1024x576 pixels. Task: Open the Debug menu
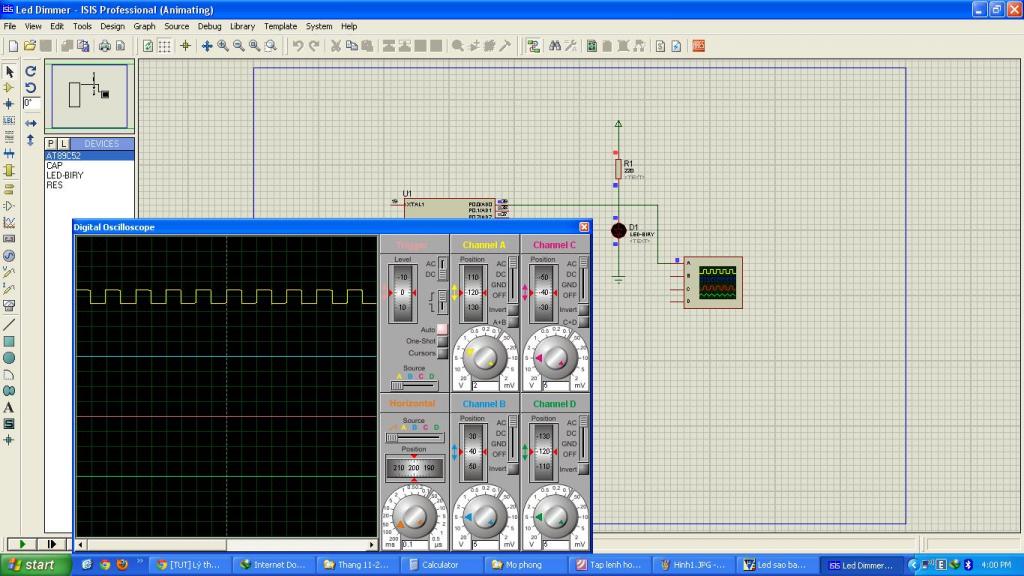[x=209, y=26]
